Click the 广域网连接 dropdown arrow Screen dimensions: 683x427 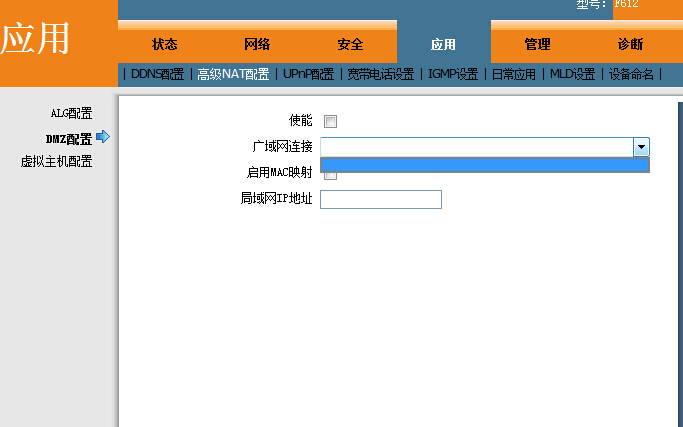coord(641,147)
